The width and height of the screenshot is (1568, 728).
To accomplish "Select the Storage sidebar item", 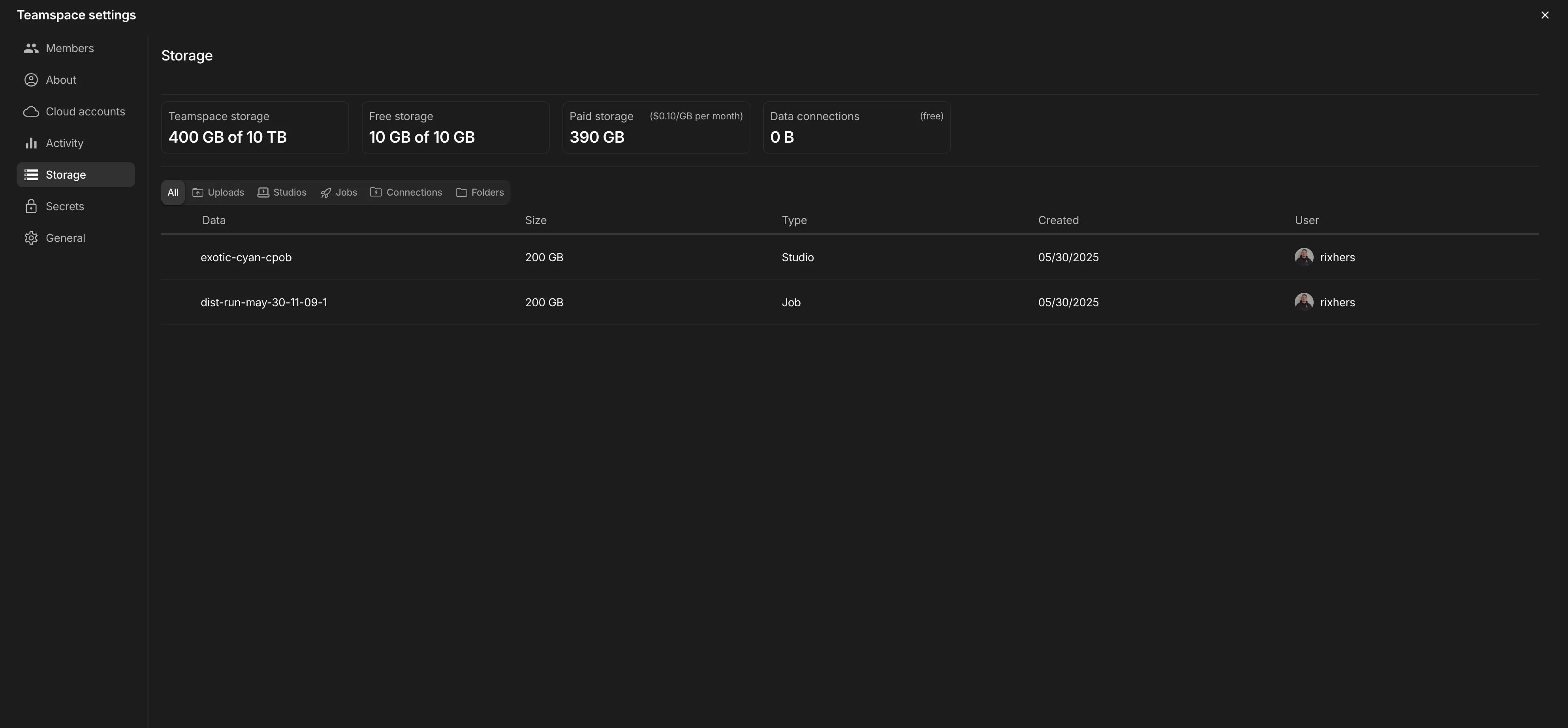I will point(75,175).
